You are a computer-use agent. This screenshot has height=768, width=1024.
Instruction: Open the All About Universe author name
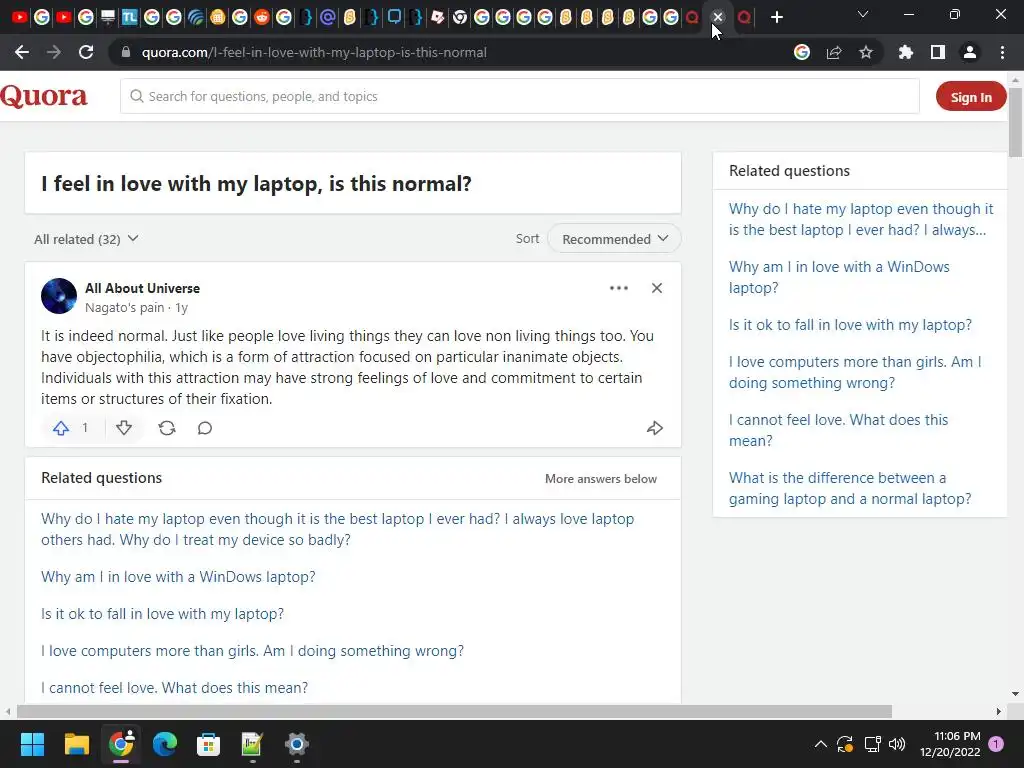click(x=142, y=288)
